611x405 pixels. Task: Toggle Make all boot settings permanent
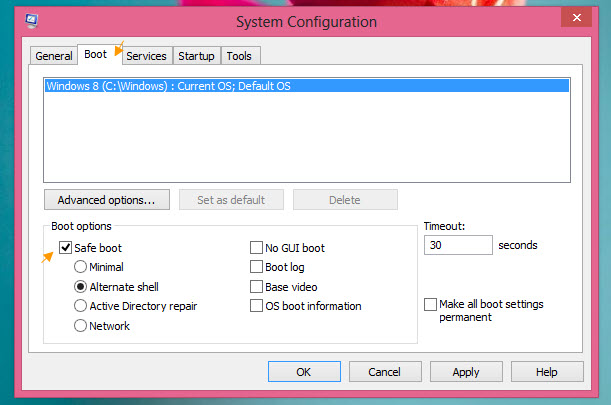coord(430,304)
